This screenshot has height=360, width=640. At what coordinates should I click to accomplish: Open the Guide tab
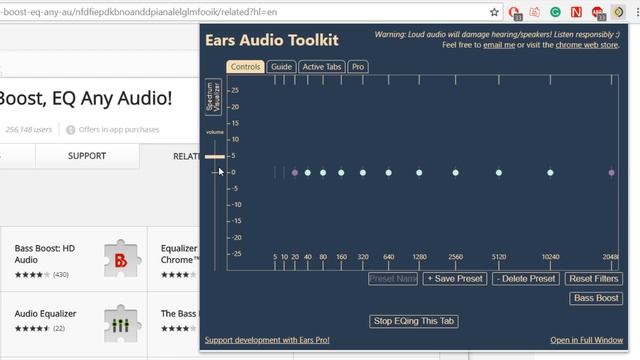click(x=281, y=67)
